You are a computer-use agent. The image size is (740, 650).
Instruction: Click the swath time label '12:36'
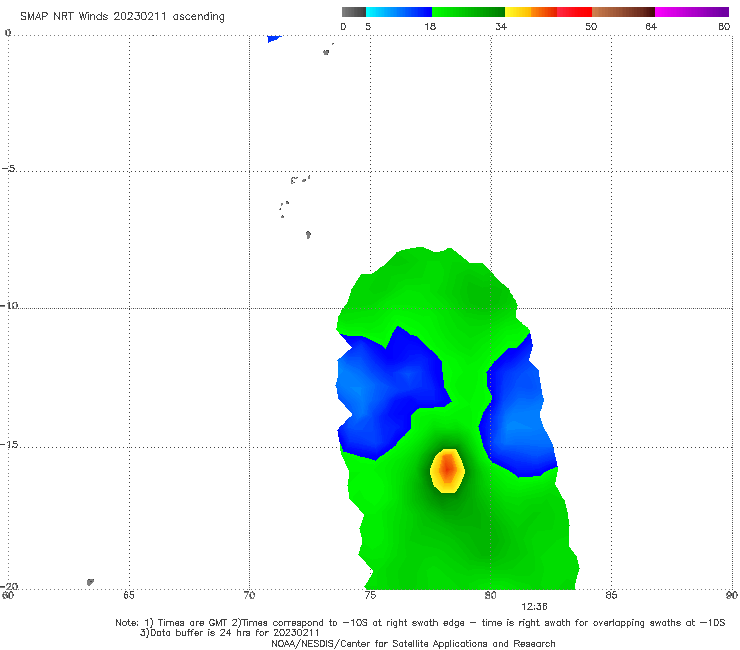[534, 607]
